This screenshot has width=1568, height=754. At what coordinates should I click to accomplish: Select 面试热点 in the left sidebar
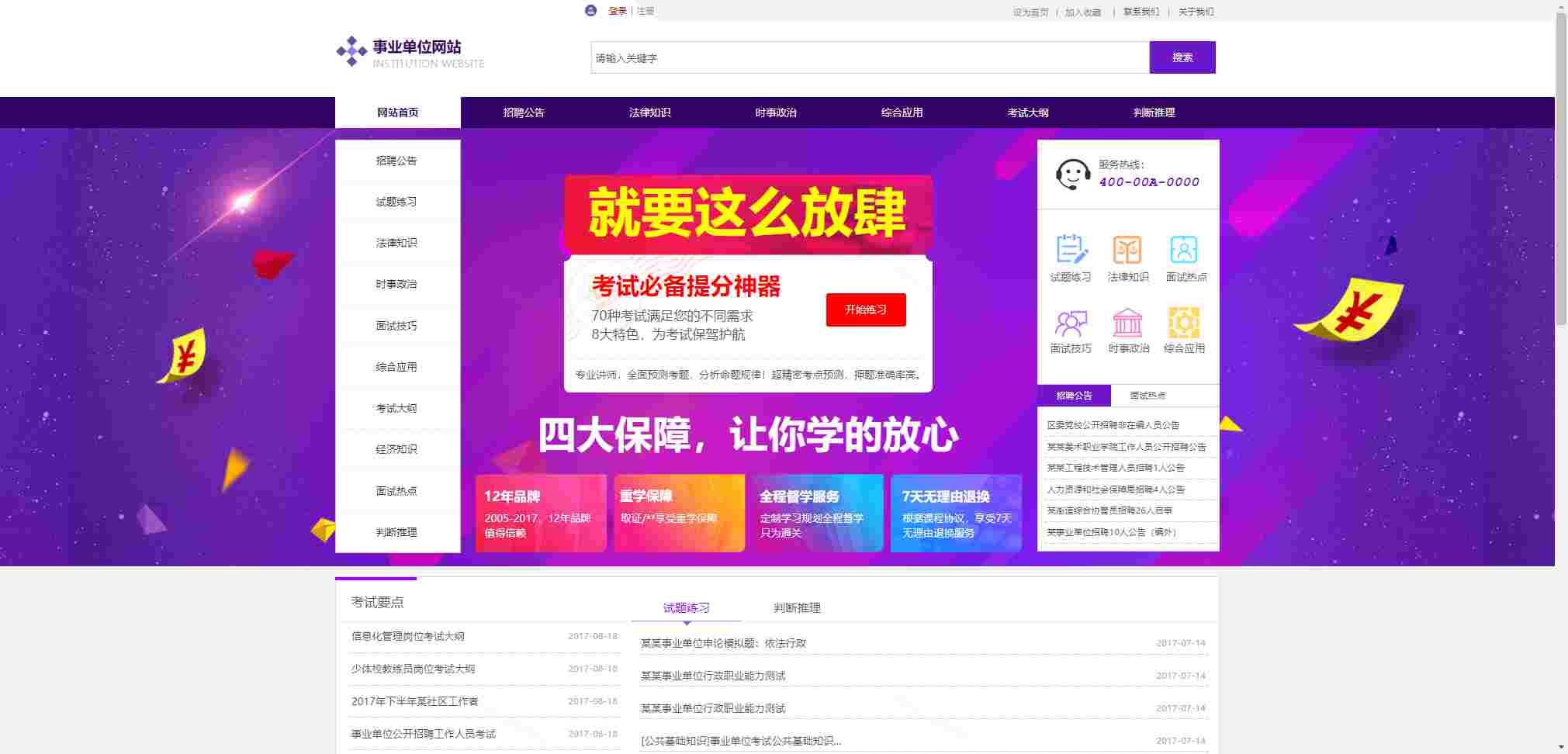click(x=397, y=491)
